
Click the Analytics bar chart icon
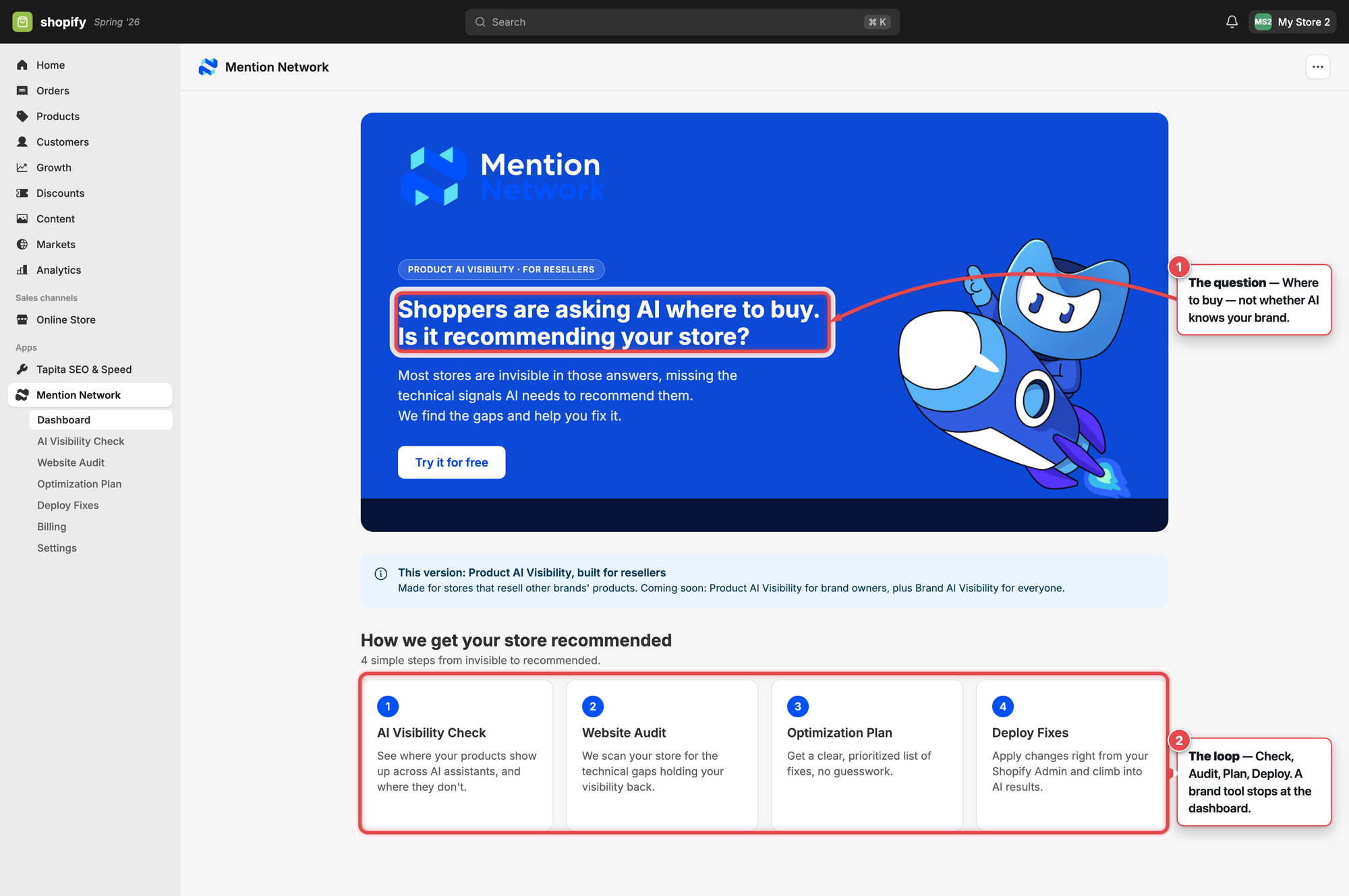tap(22, 270)
